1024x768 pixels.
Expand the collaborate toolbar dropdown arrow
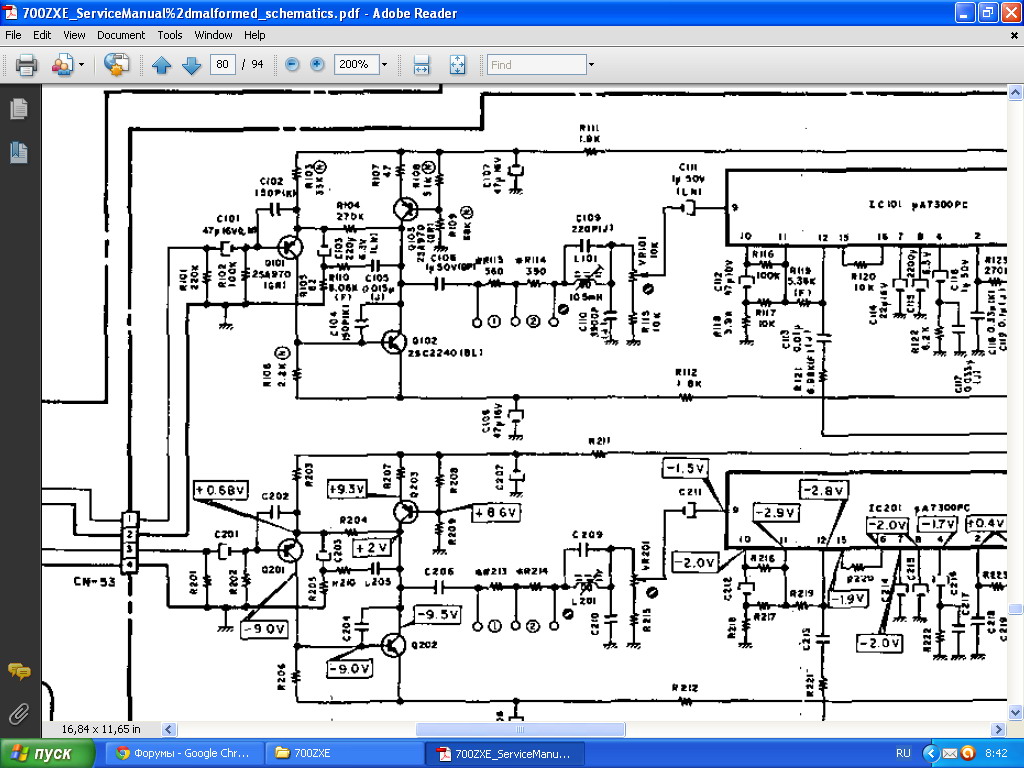click(82, 65)
